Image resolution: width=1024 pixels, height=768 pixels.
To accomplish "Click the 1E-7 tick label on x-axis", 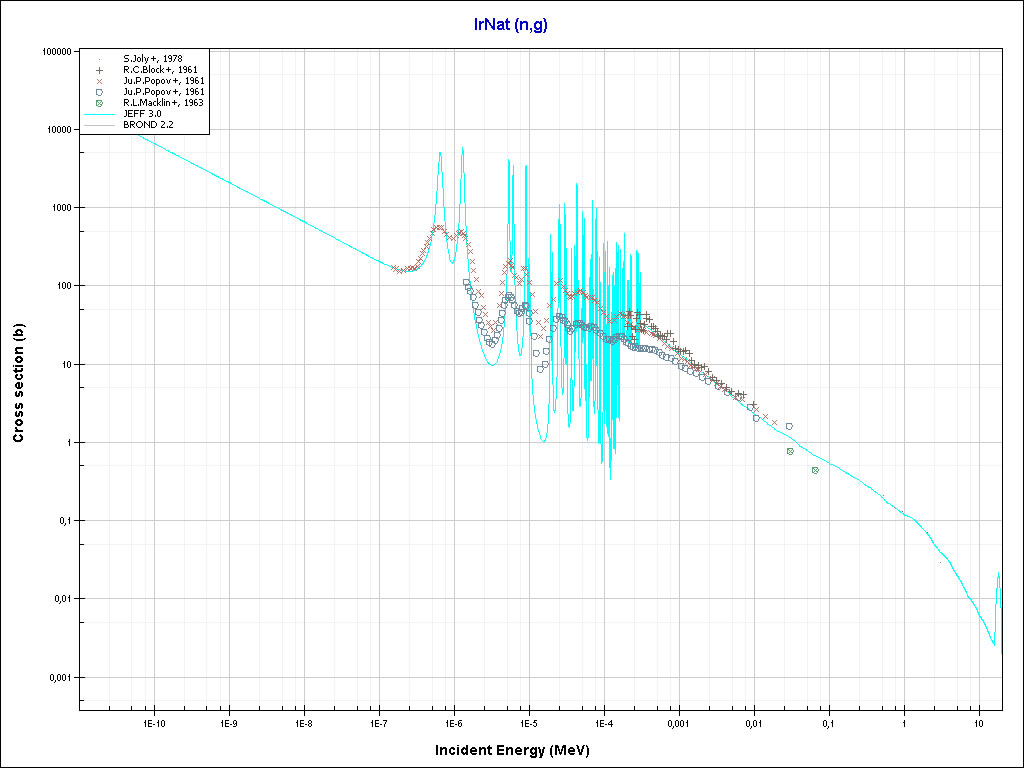I will (x=378, y=722).
